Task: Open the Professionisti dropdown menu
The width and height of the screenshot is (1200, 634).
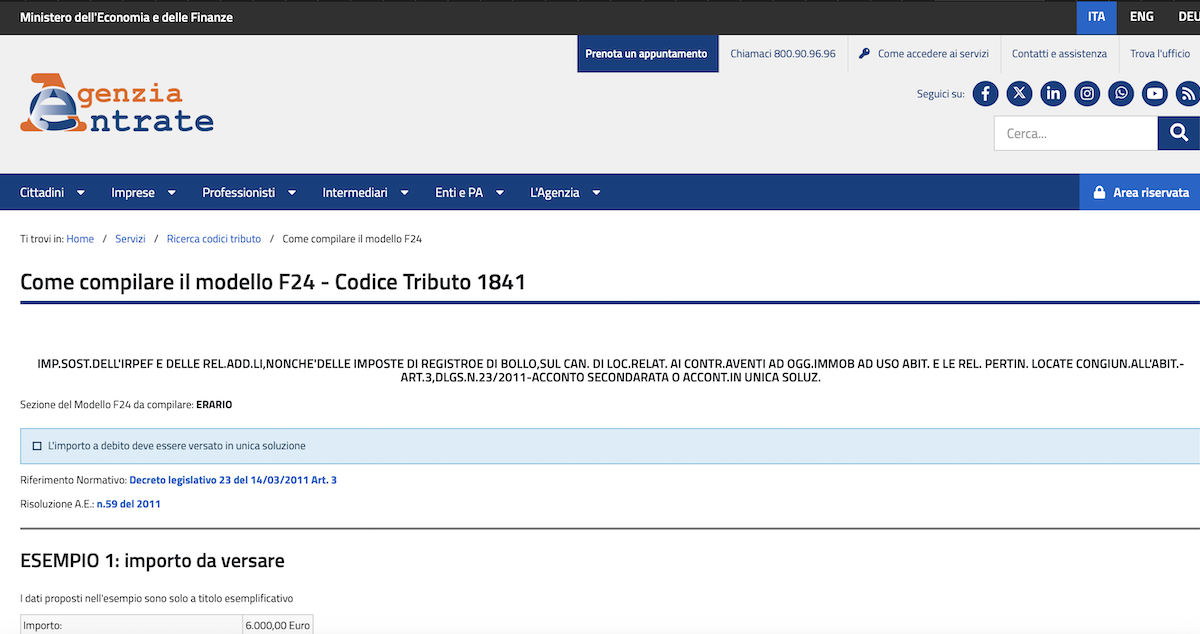Action: pyautogui.click(x=249, y=192)
